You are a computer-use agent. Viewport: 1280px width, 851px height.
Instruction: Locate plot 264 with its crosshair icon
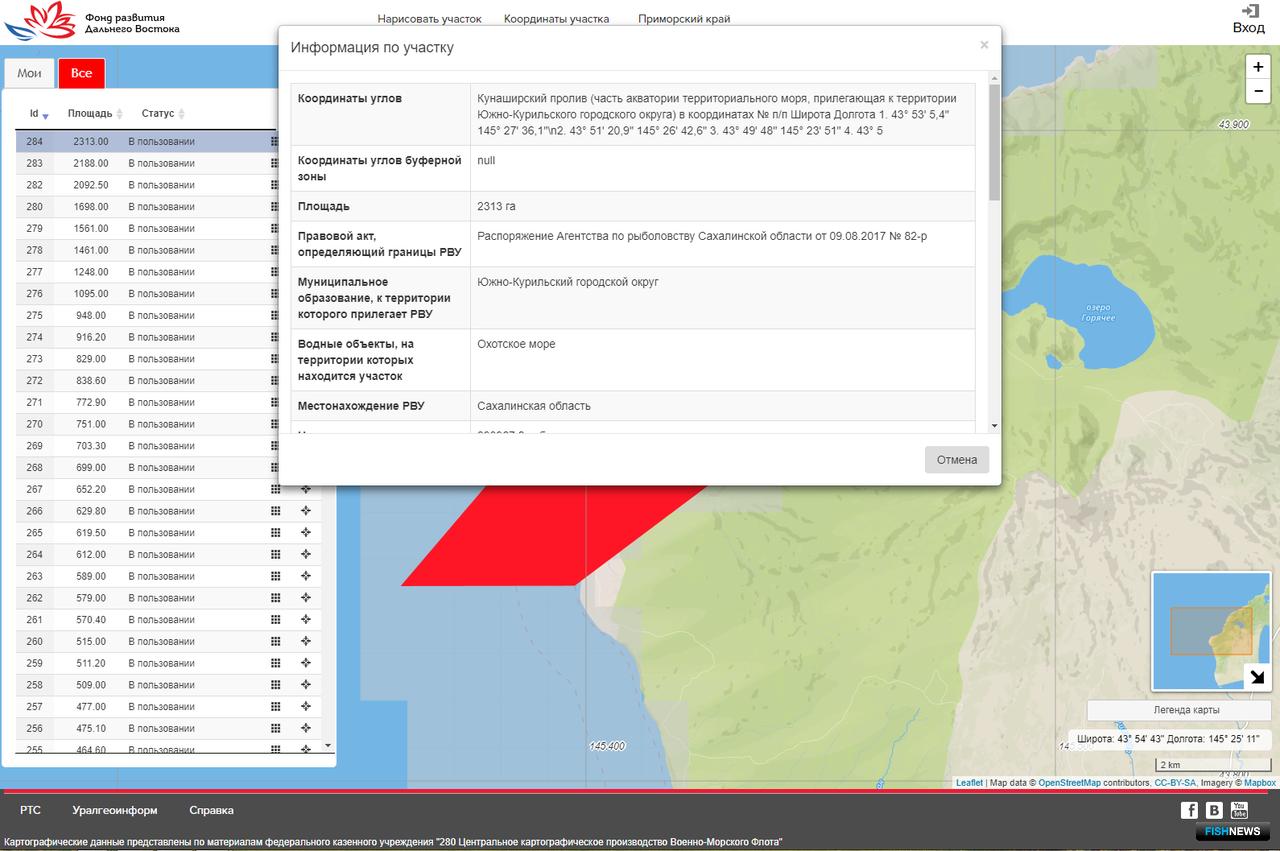[x=306, y=554]
